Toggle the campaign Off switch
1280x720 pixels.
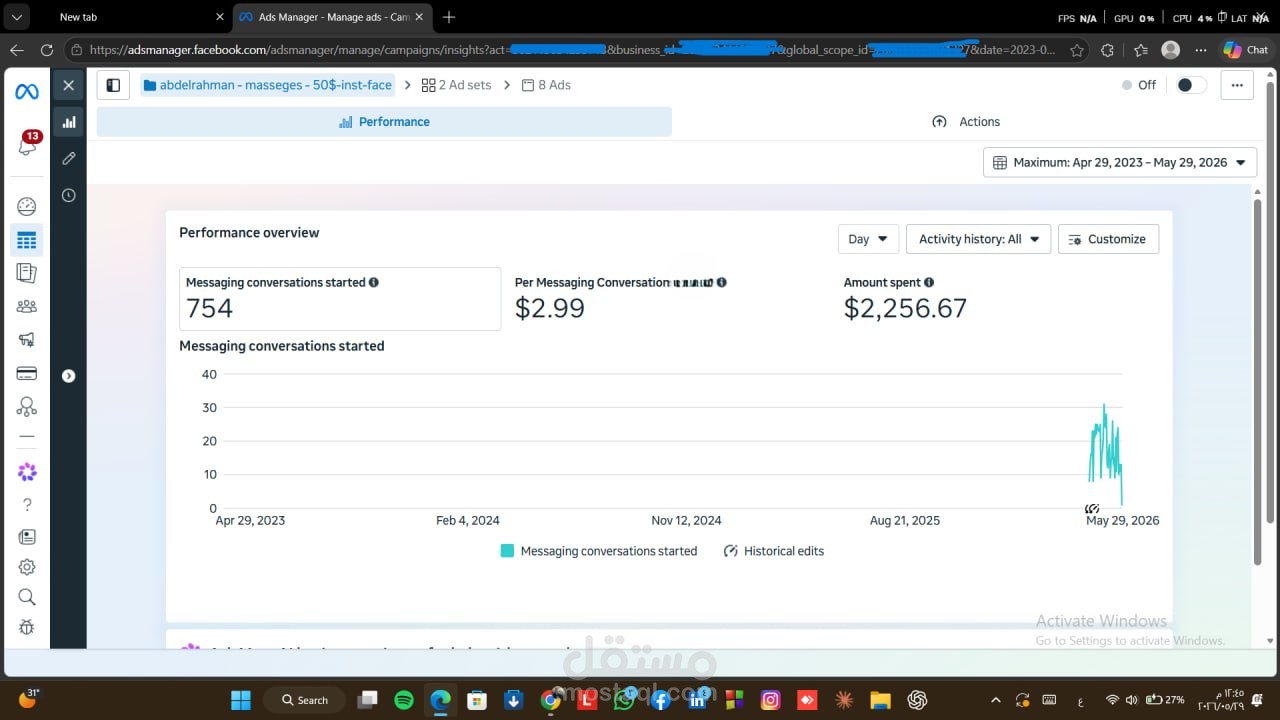point(1191,85)
